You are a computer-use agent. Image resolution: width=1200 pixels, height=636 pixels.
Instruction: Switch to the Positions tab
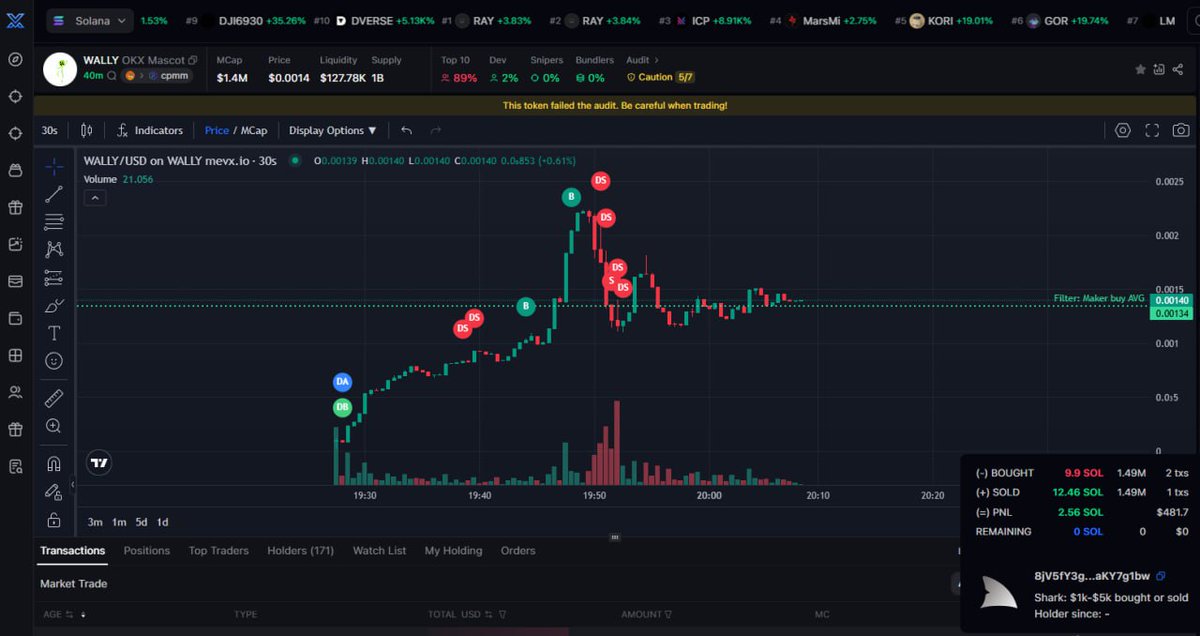click(x=146, y=550)
